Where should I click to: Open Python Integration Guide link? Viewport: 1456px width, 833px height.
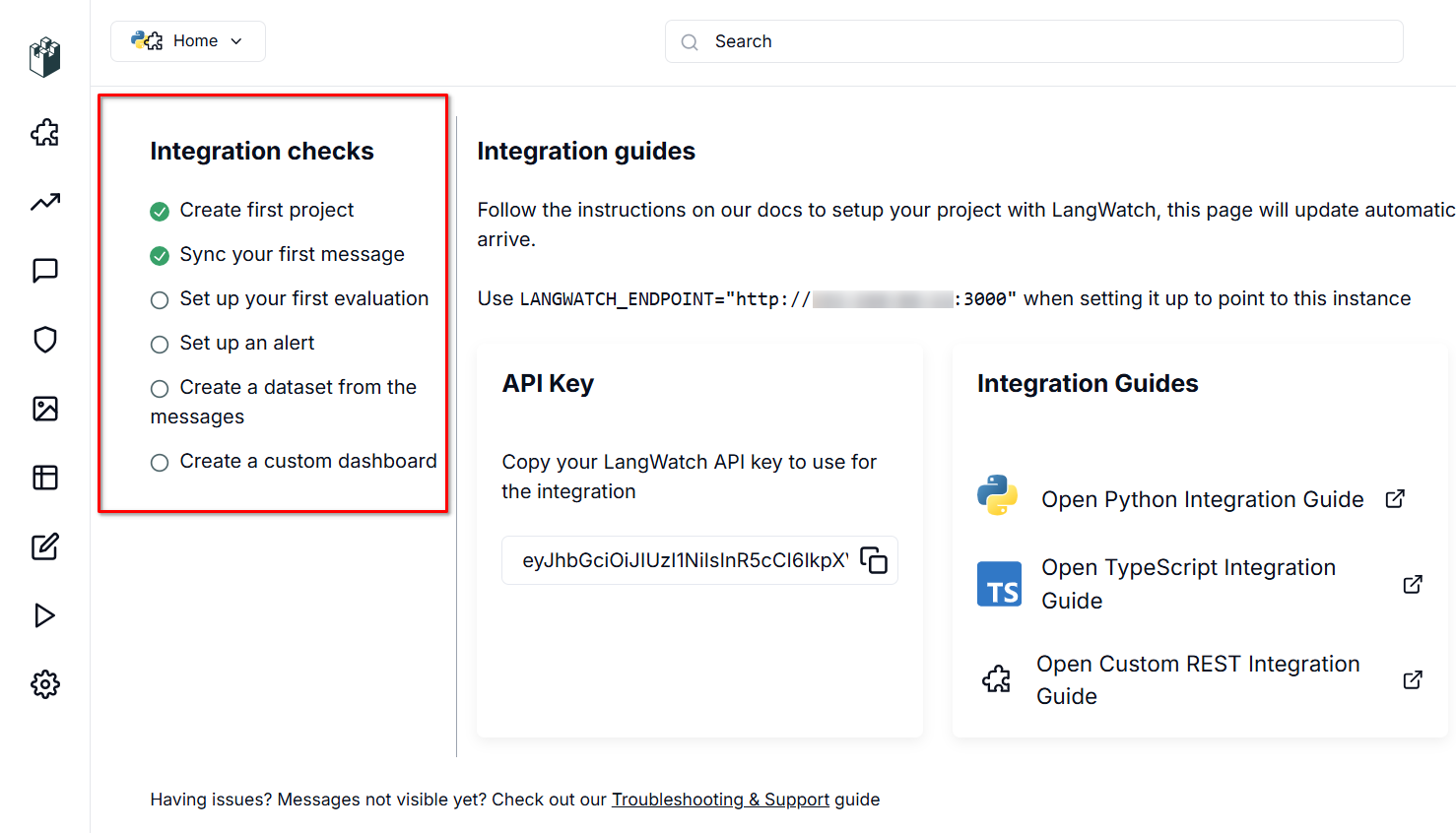1203,499
